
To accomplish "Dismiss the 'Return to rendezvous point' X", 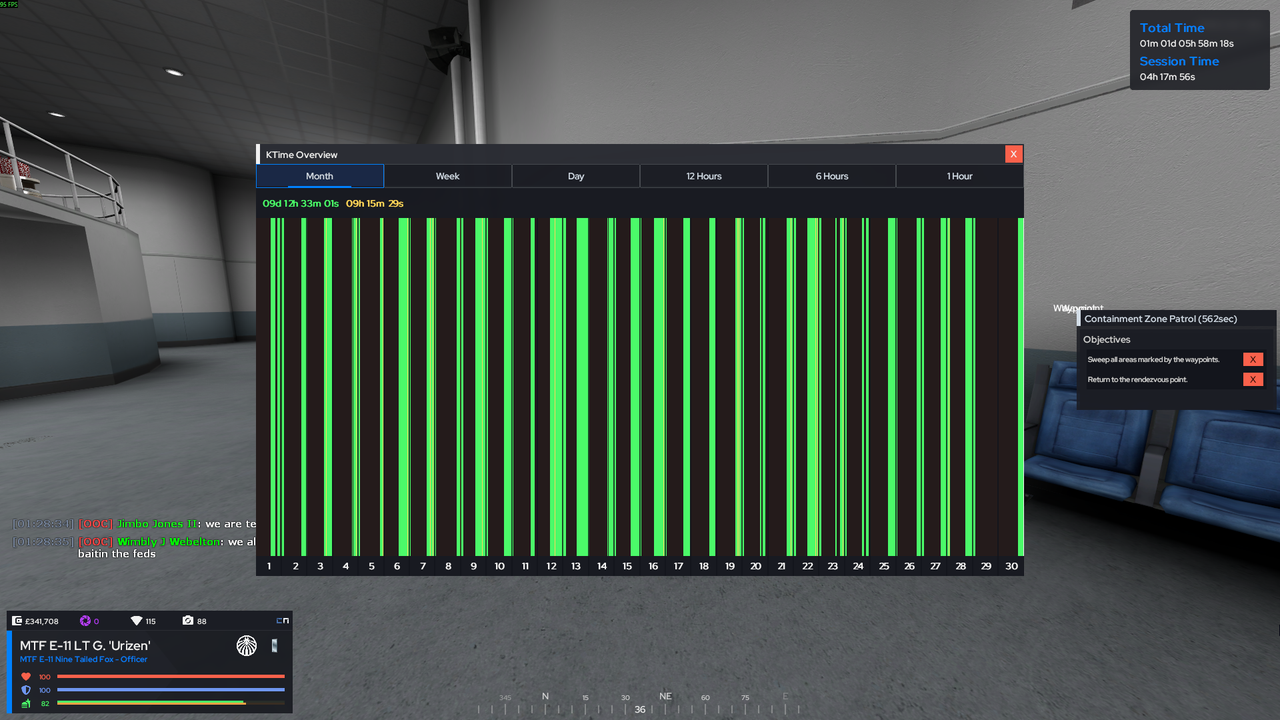I will (x=1253, y=379).
